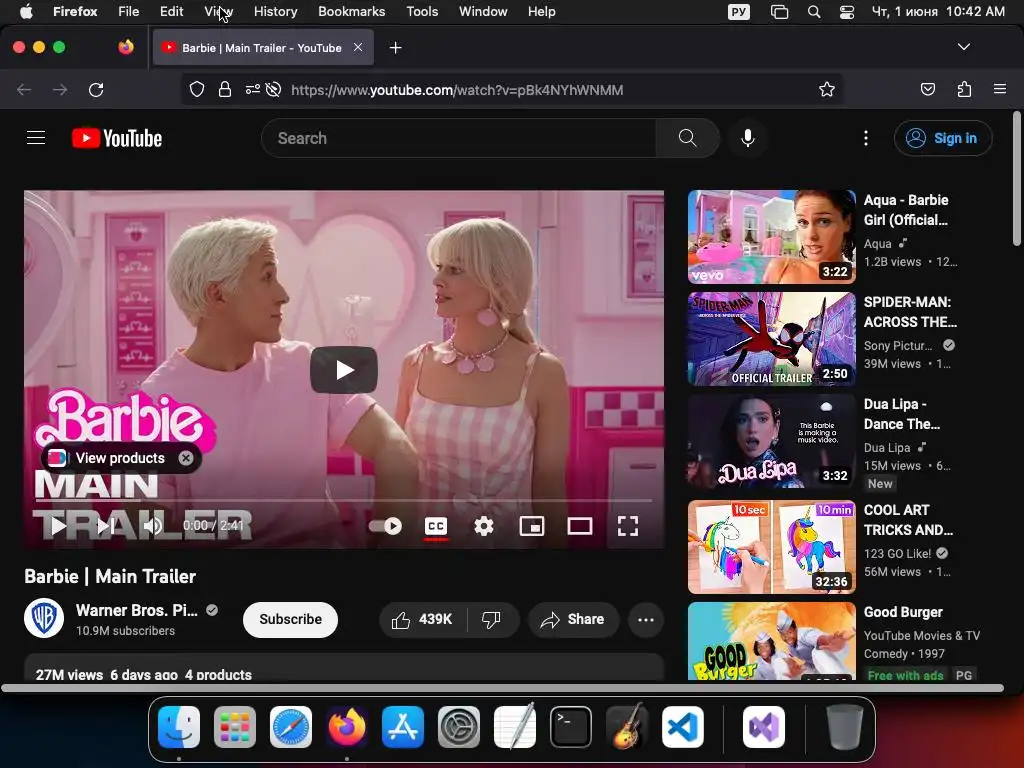
Task: Mute the video volume
Action: pyautogui.click(x=153, y=526)
